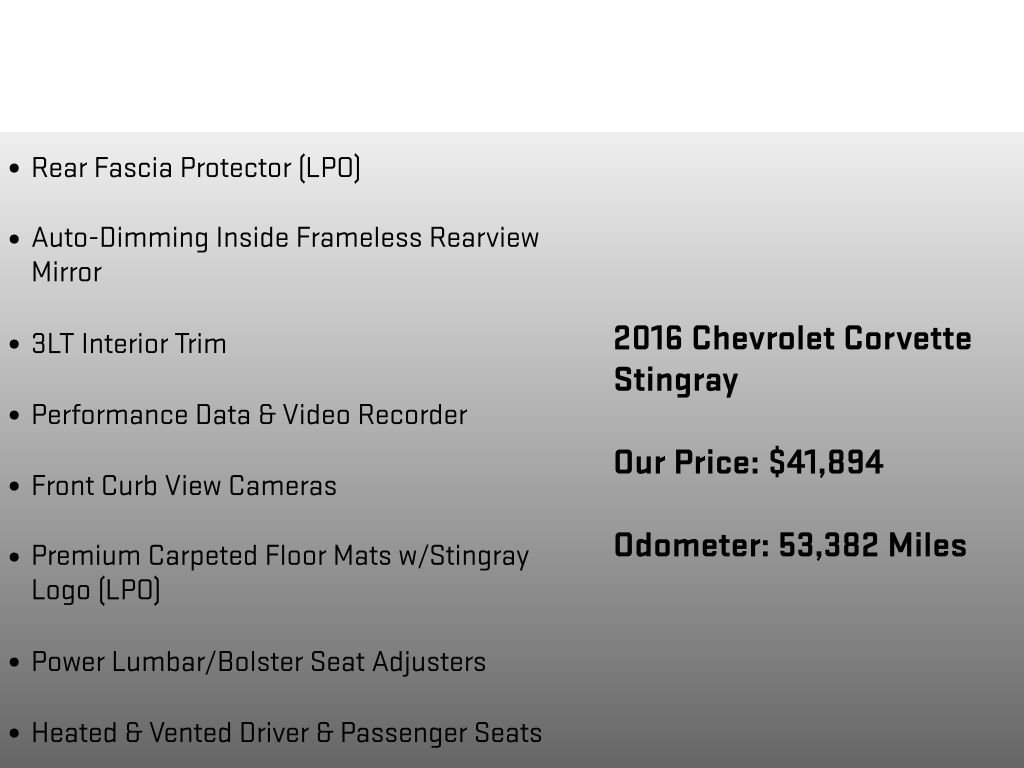Screen dimensions: 1024x768
Task: Click the bullet before Front Curb View Cameras
Action: pyautogui.click(x=14, y=487)
